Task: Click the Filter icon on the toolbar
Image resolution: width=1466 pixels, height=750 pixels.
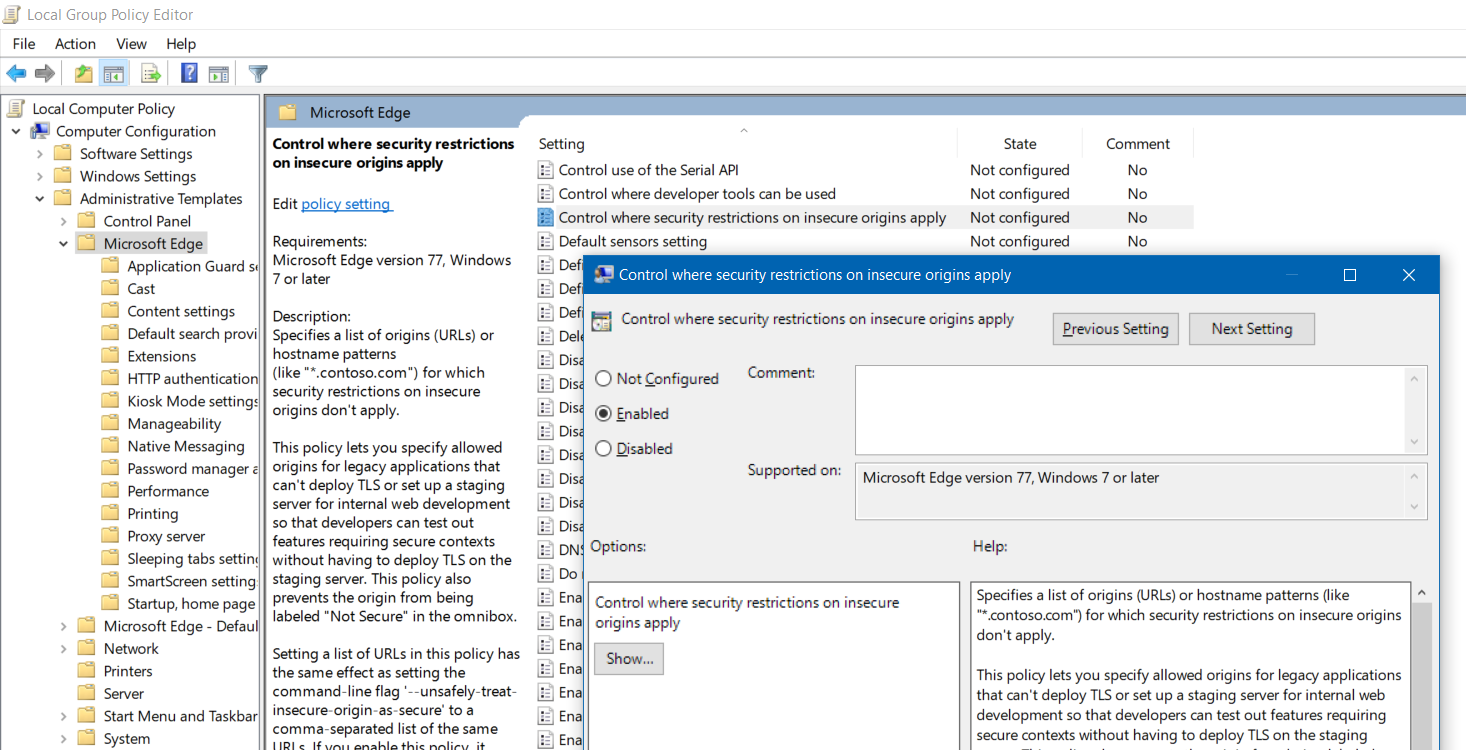Action: (257, 72)
